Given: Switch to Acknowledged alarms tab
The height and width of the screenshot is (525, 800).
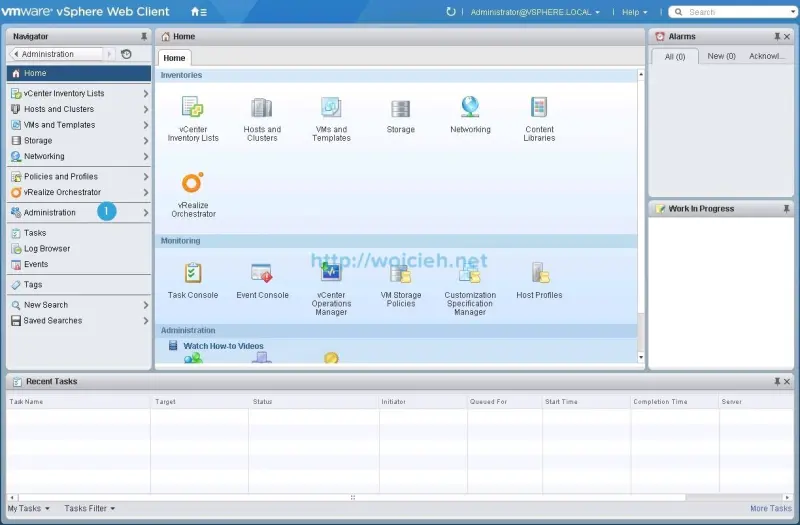Looking at the screenshot, I should (766, 56).
